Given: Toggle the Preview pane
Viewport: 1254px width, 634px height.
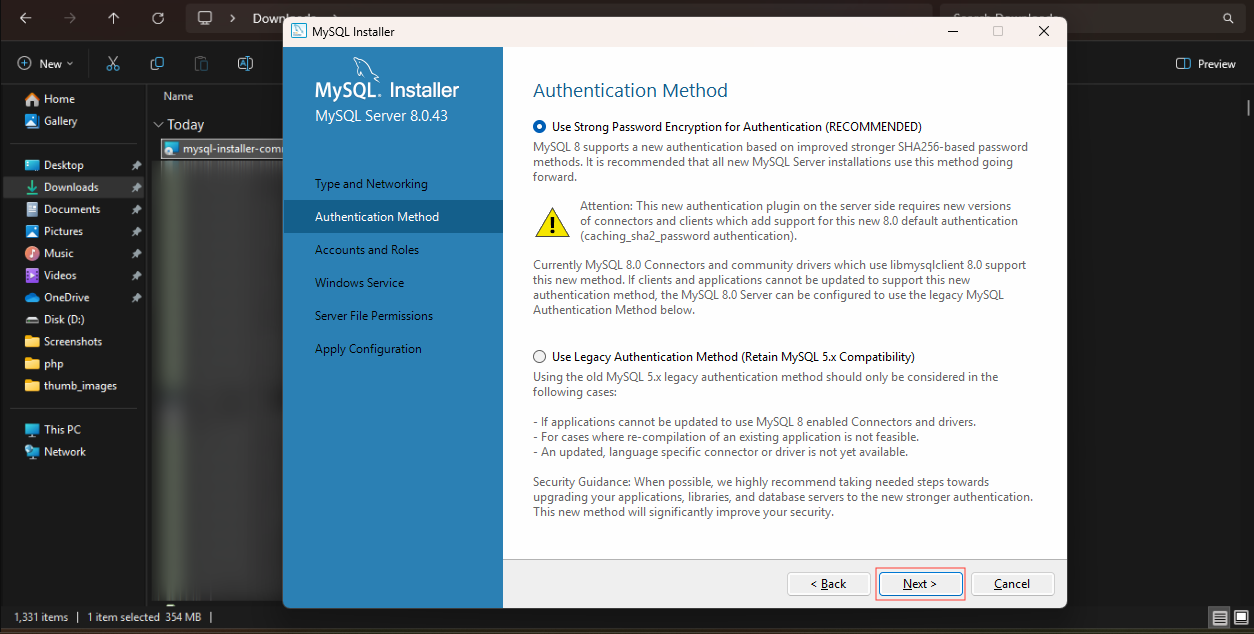Looking at the screenshot, I should (1206, 64).
